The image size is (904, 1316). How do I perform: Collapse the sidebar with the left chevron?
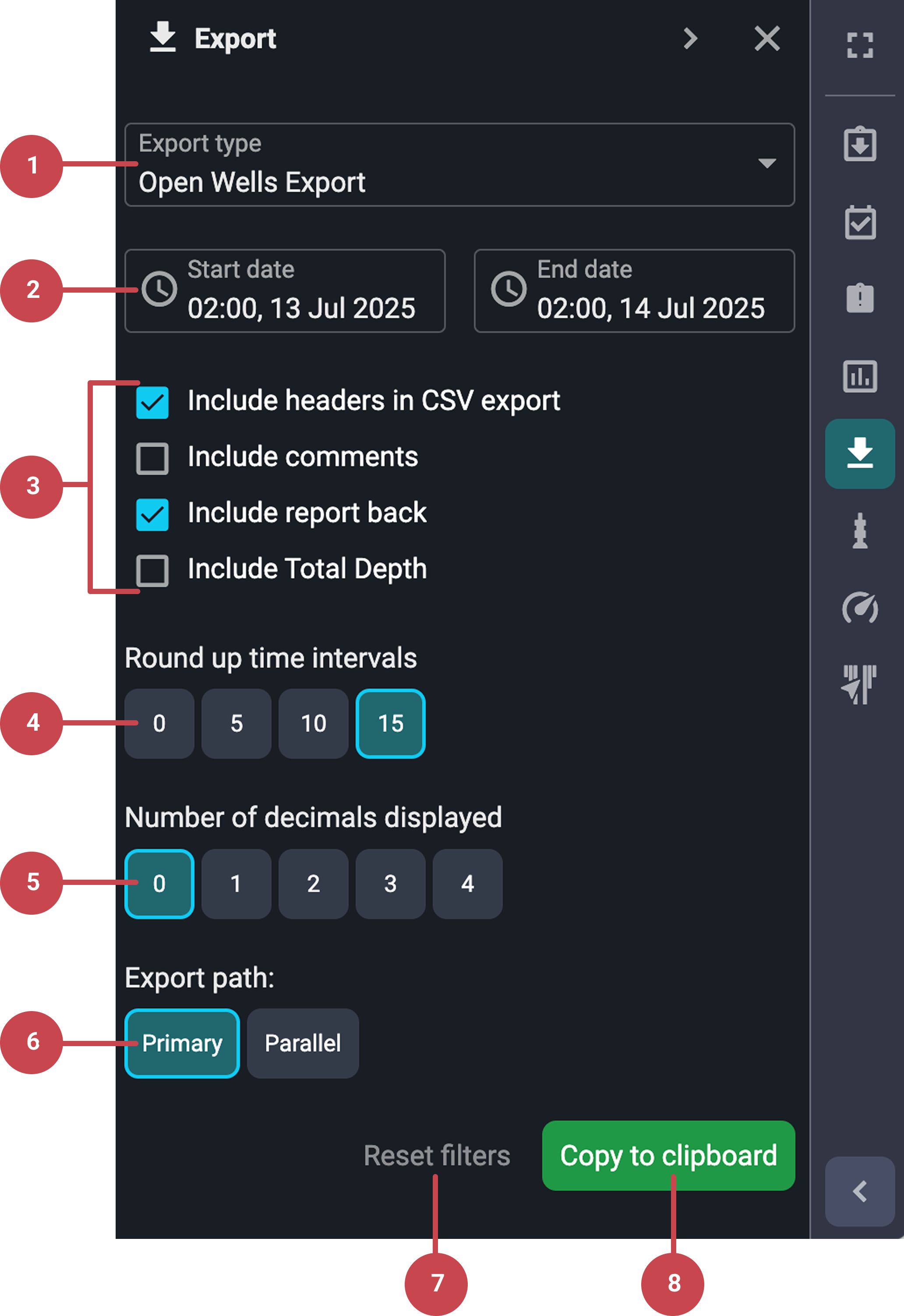859,1192
